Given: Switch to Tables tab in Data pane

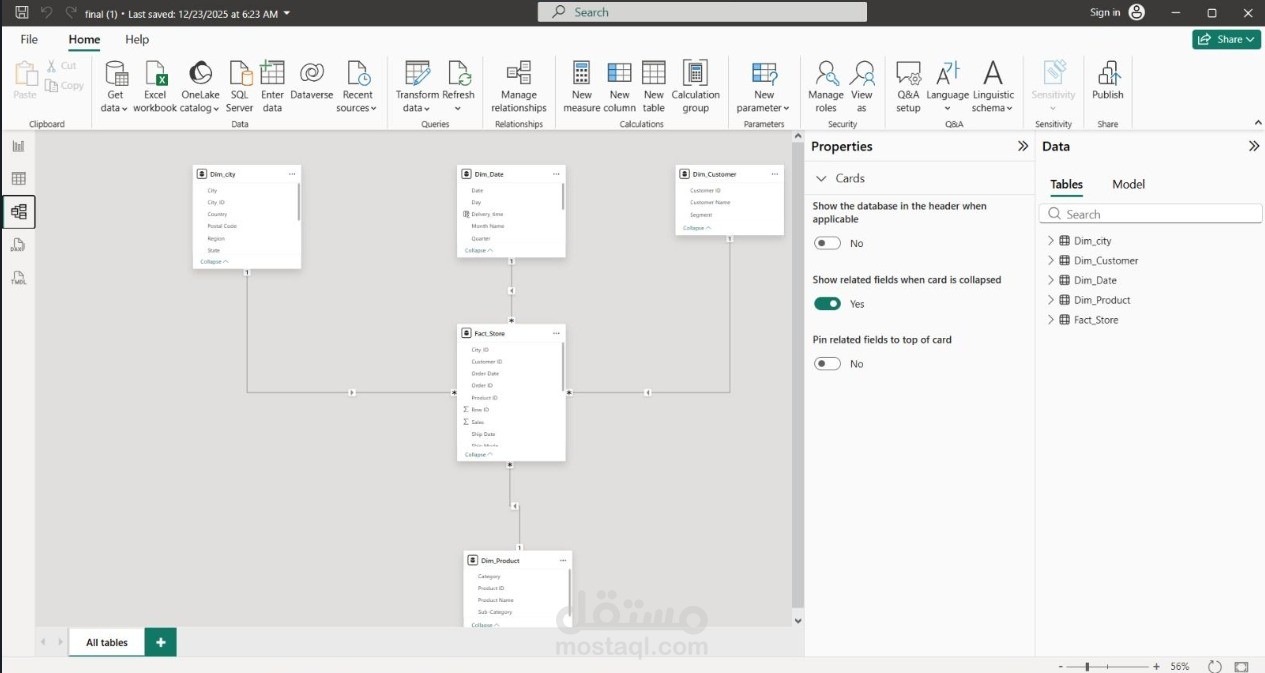Looking at the screenshot, I should point(1066,184).
